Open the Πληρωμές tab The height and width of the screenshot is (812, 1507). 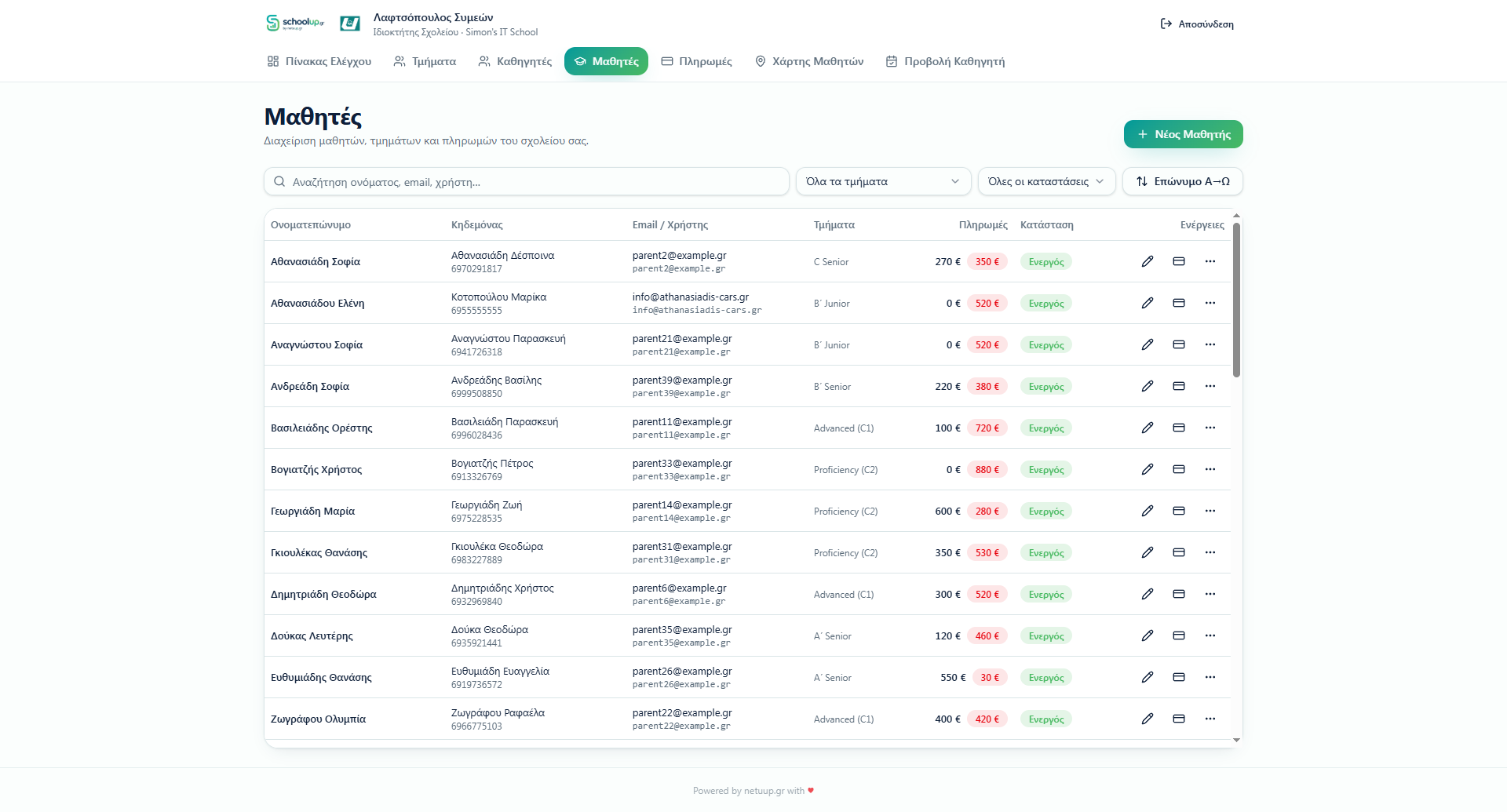[696, 61]
